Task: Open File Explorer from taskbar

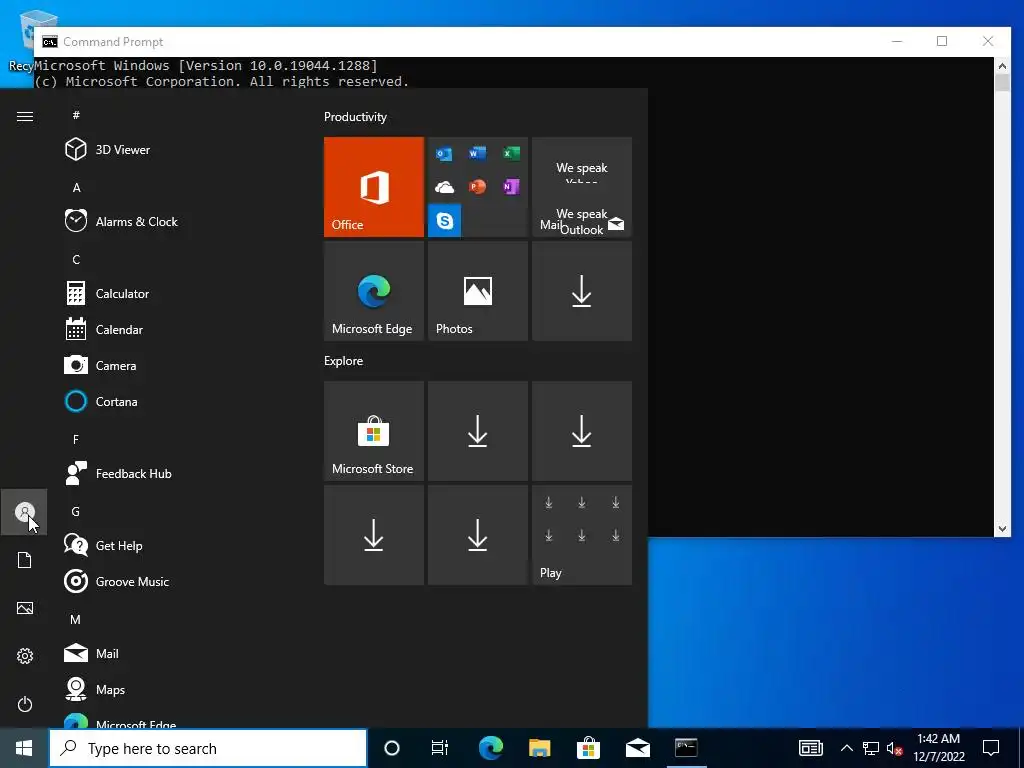Action: coord(539,748)
